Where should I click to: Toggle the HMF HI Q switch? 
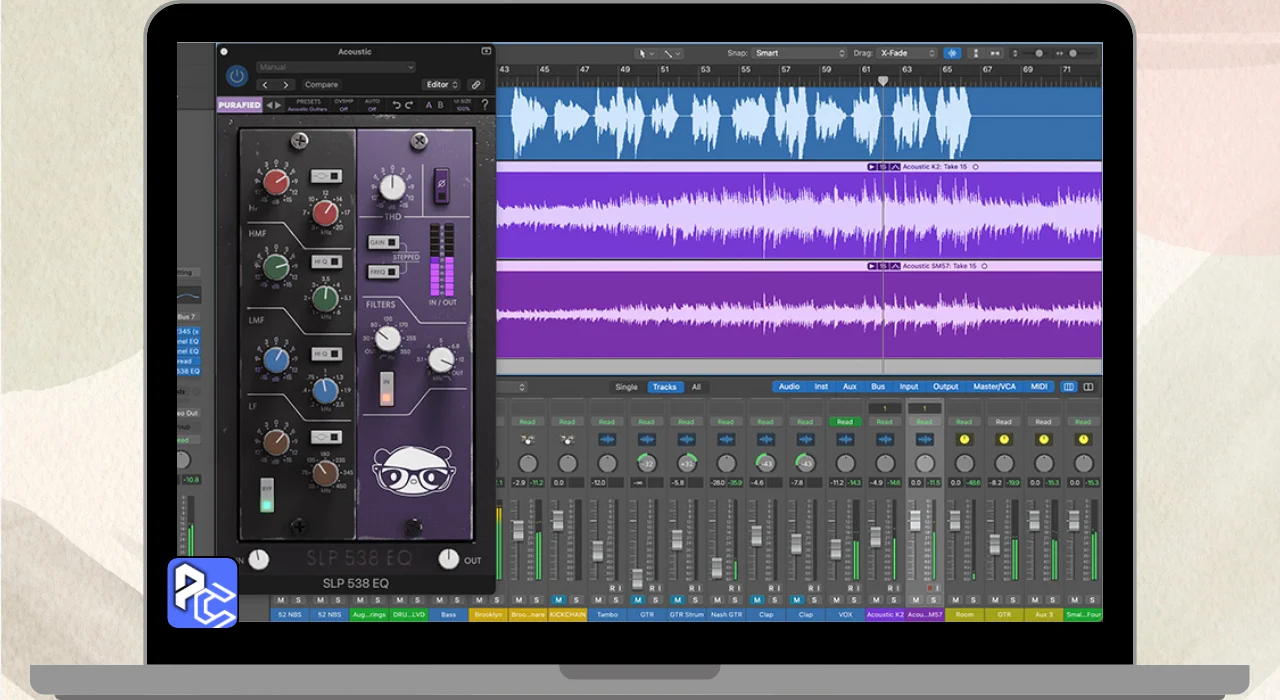[x=325, y=261]
